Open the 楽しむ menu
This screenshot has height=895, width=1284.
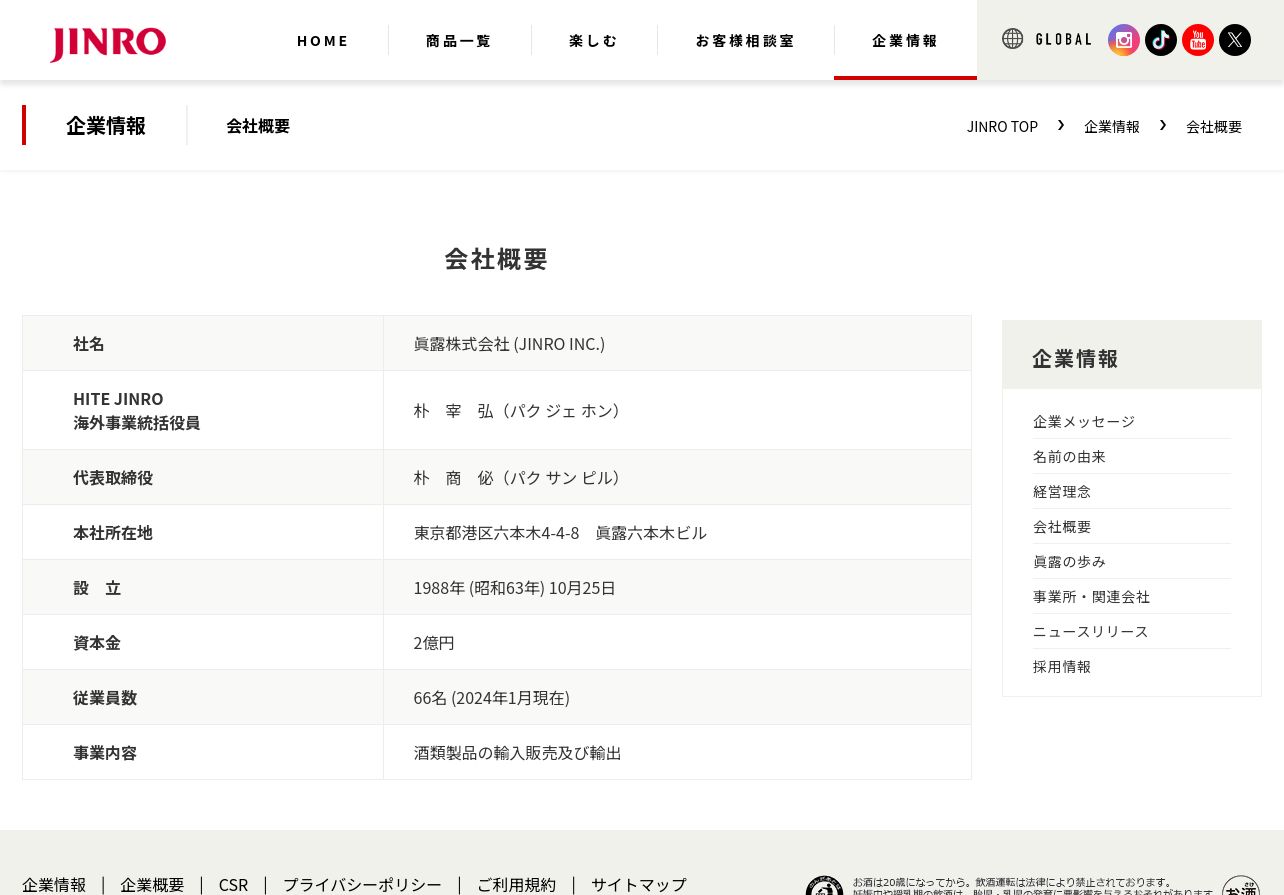tap(594, 41)
